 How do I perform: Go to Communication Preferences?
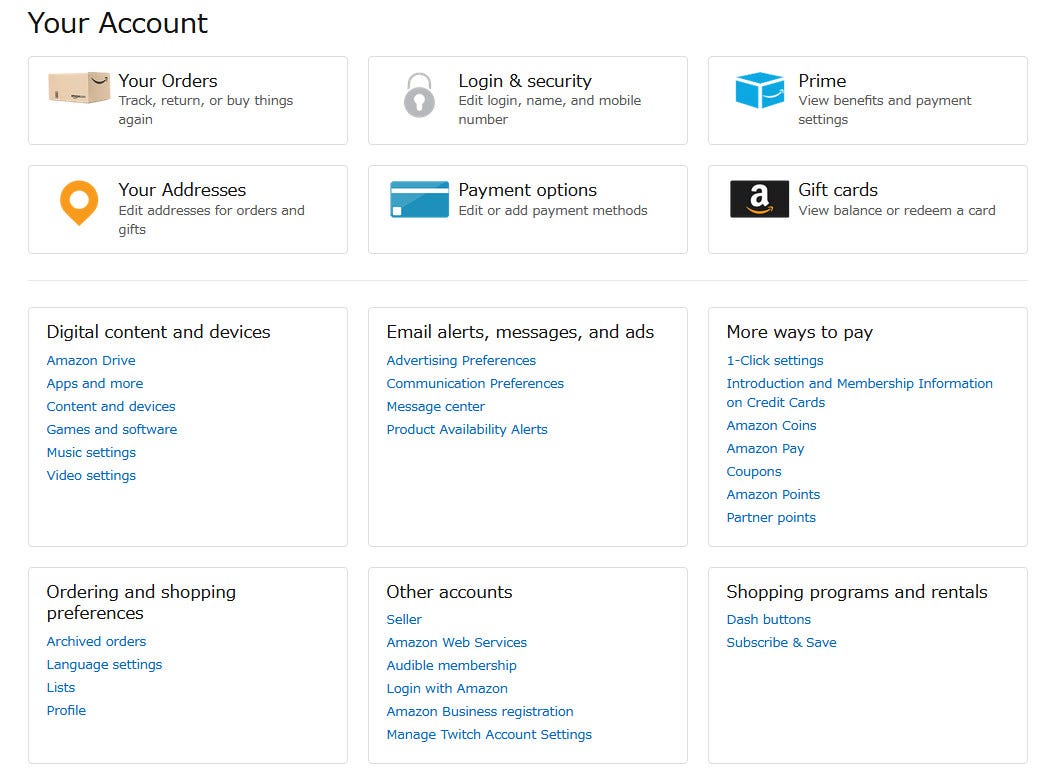[x=475, y=384]
